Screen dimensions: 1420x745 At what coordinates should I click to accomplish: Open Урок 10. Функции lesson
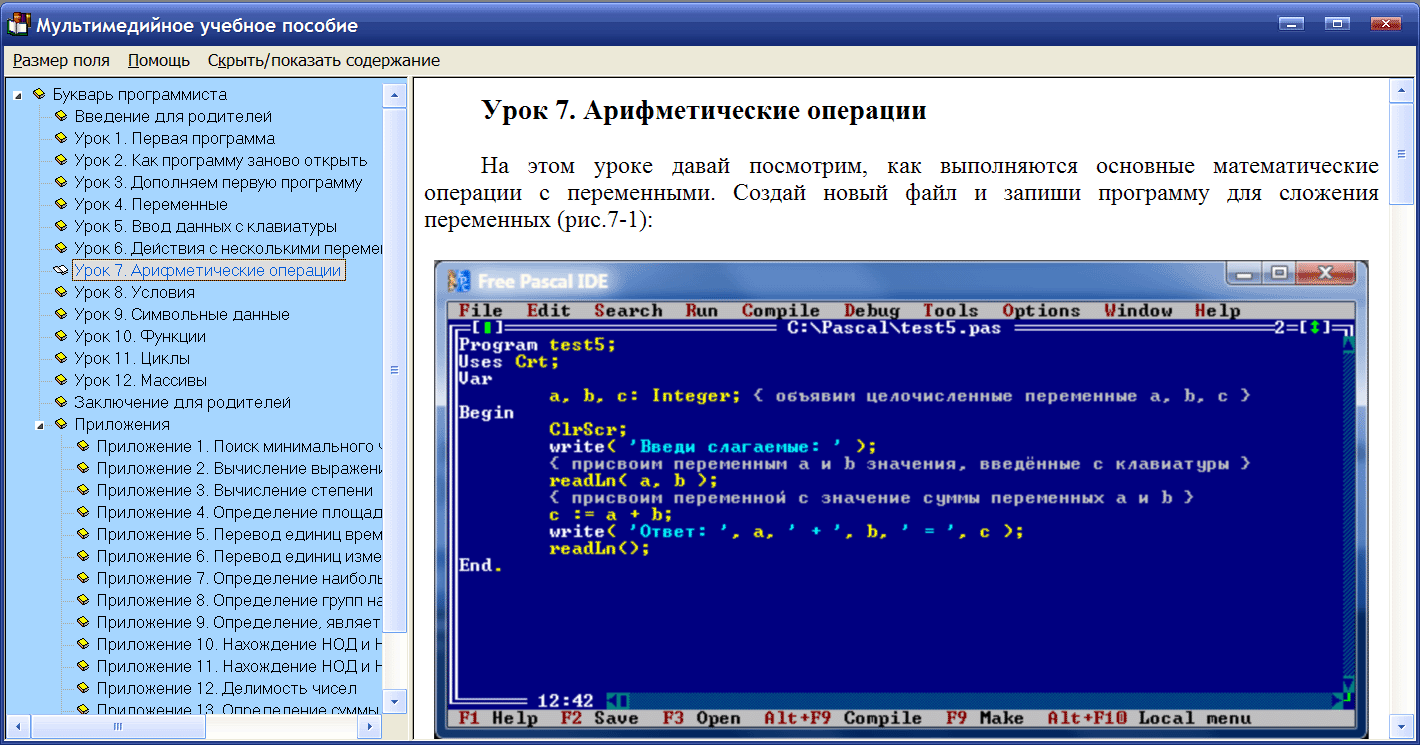point(139,336)
